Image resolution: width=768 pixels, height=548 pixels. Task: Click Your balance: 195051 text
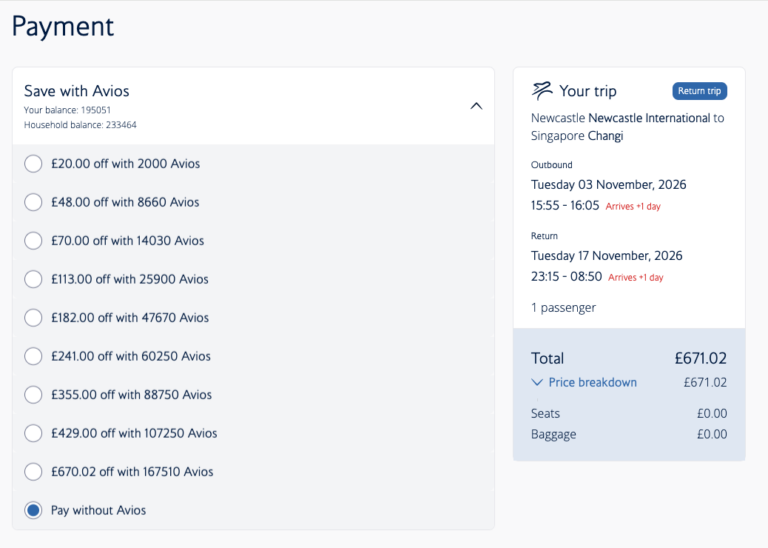click(68, 110)
